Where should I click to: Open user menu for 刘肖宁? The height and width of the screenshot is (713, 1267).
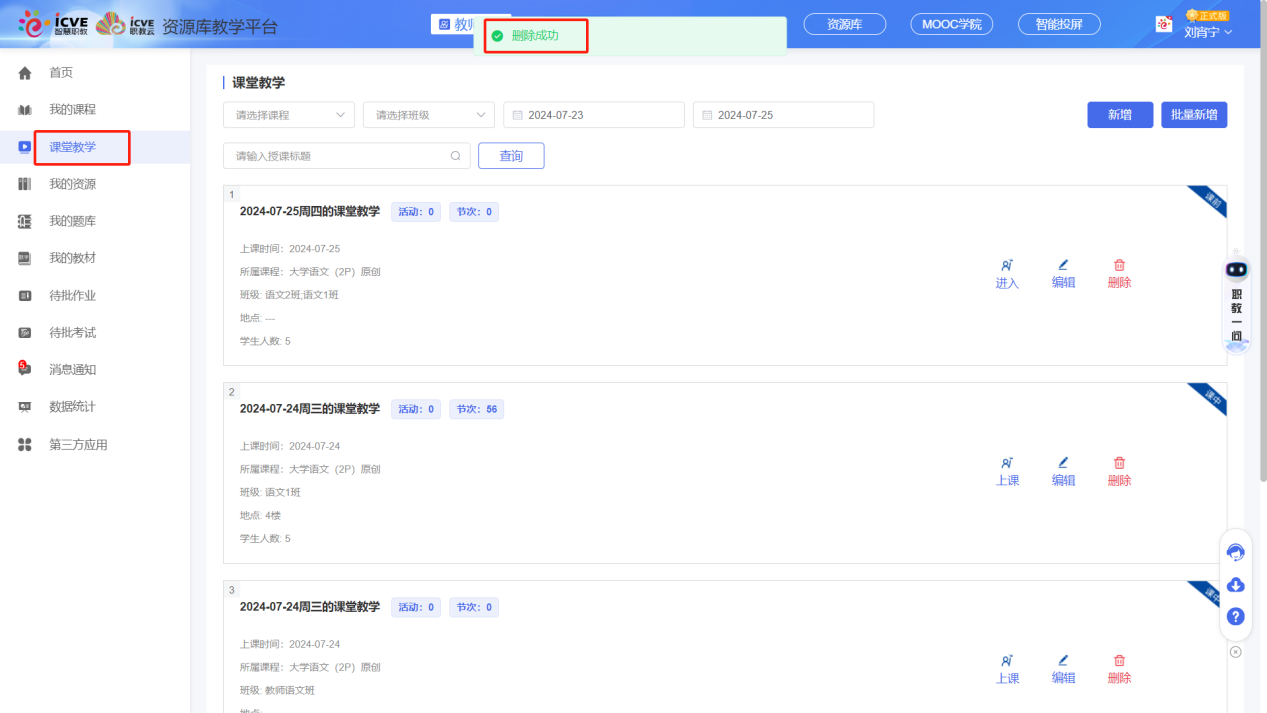(x=1207, y=32)
